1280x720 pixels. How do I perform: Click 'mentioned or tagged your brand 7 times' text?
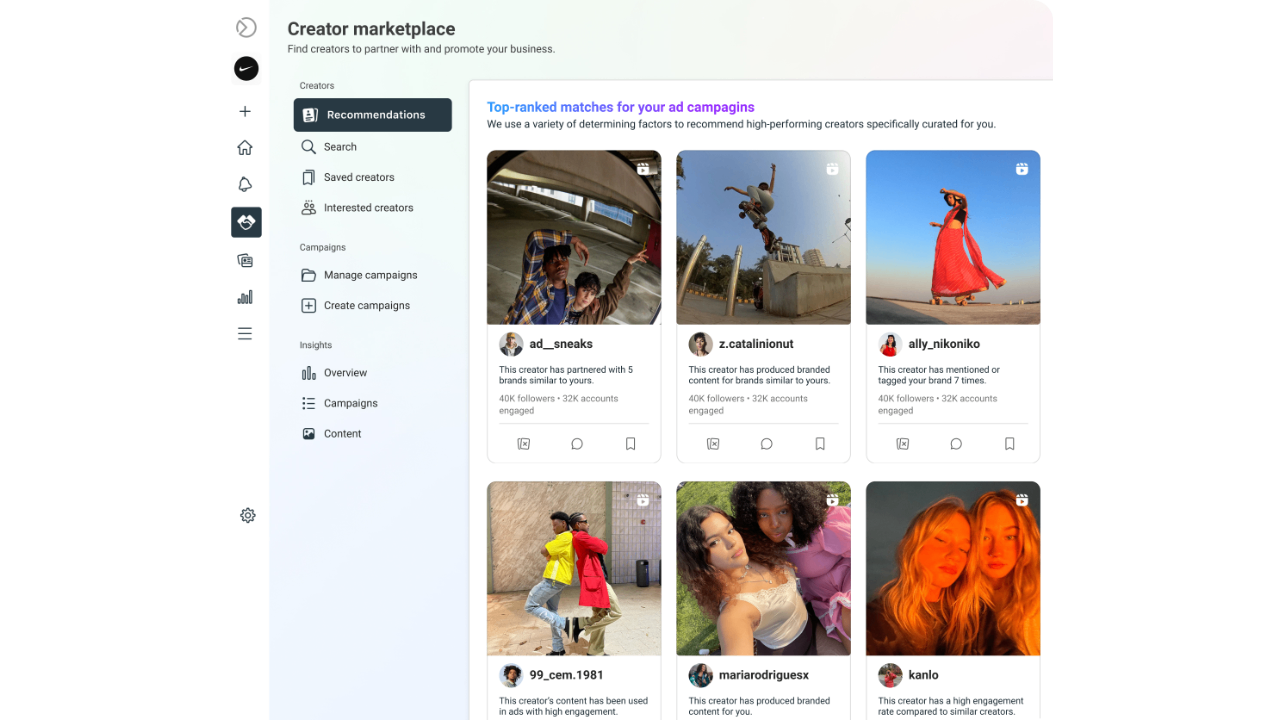[x=939, y=375]
